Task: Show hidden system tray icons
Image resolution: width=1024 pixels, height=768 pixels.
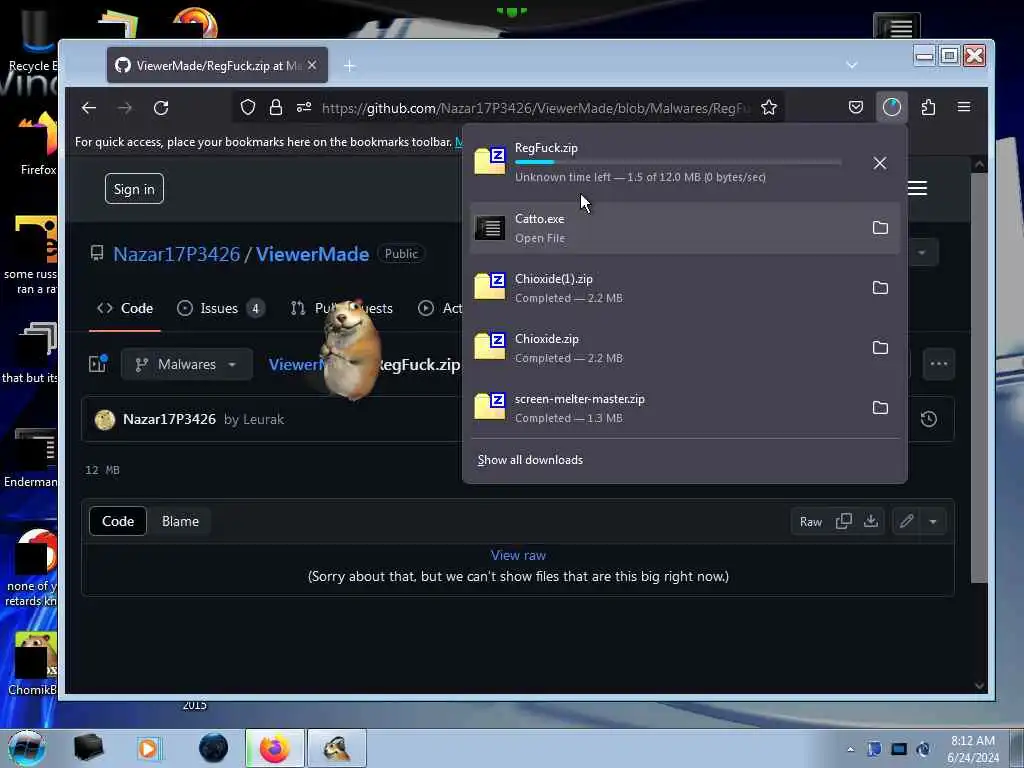Action: pyautogui.click(x=850, y=749)
